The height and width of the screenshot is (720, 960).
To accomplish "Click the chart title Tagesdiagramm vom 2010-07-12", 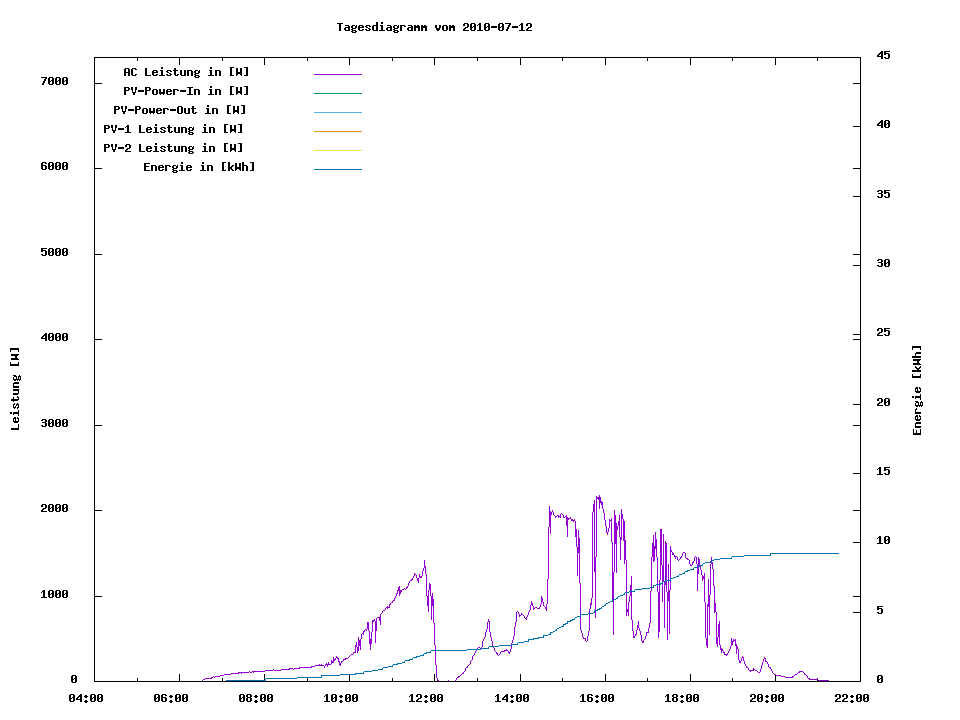I will [434, 27].
